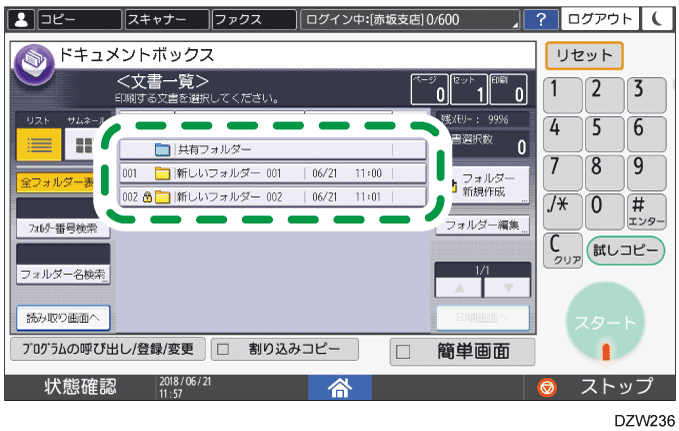
Task: Open folder 新しいフォルダー 001
Action: coord(273,173)
